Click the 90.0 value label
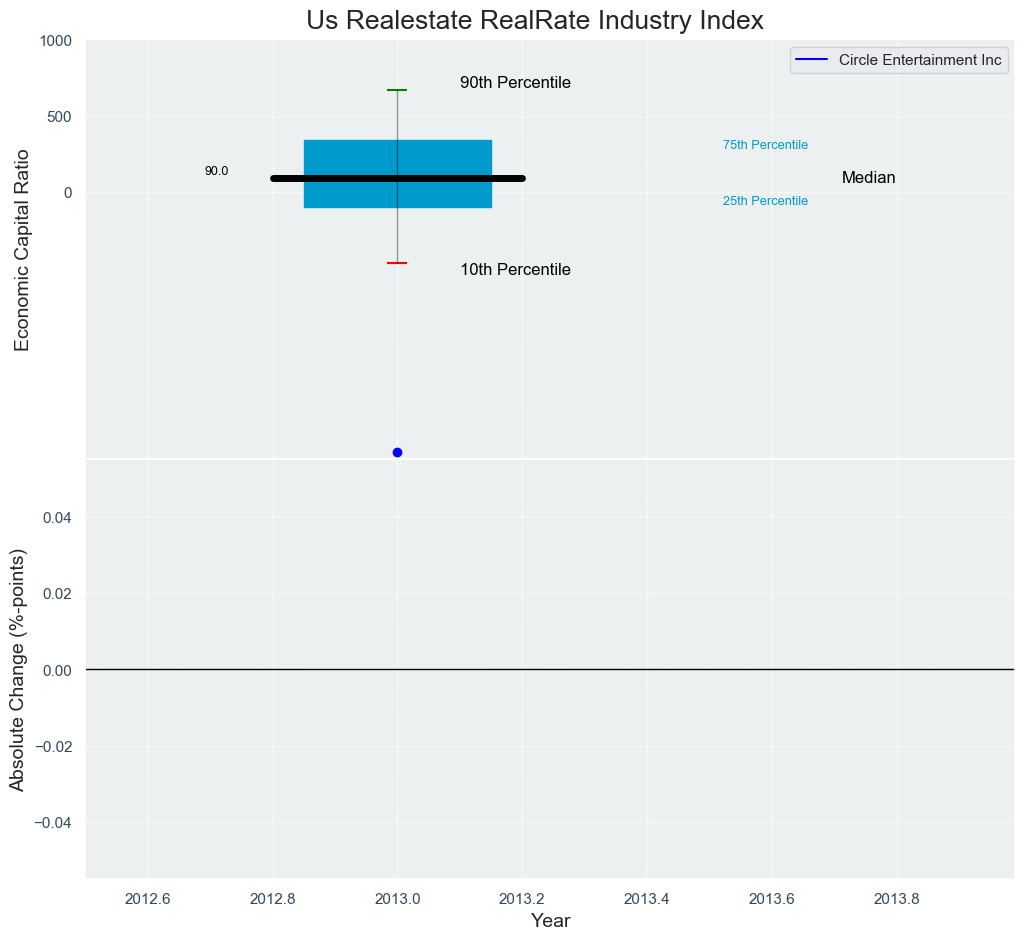The height and width of the screenshot is (940, 1025). point(216,171)
